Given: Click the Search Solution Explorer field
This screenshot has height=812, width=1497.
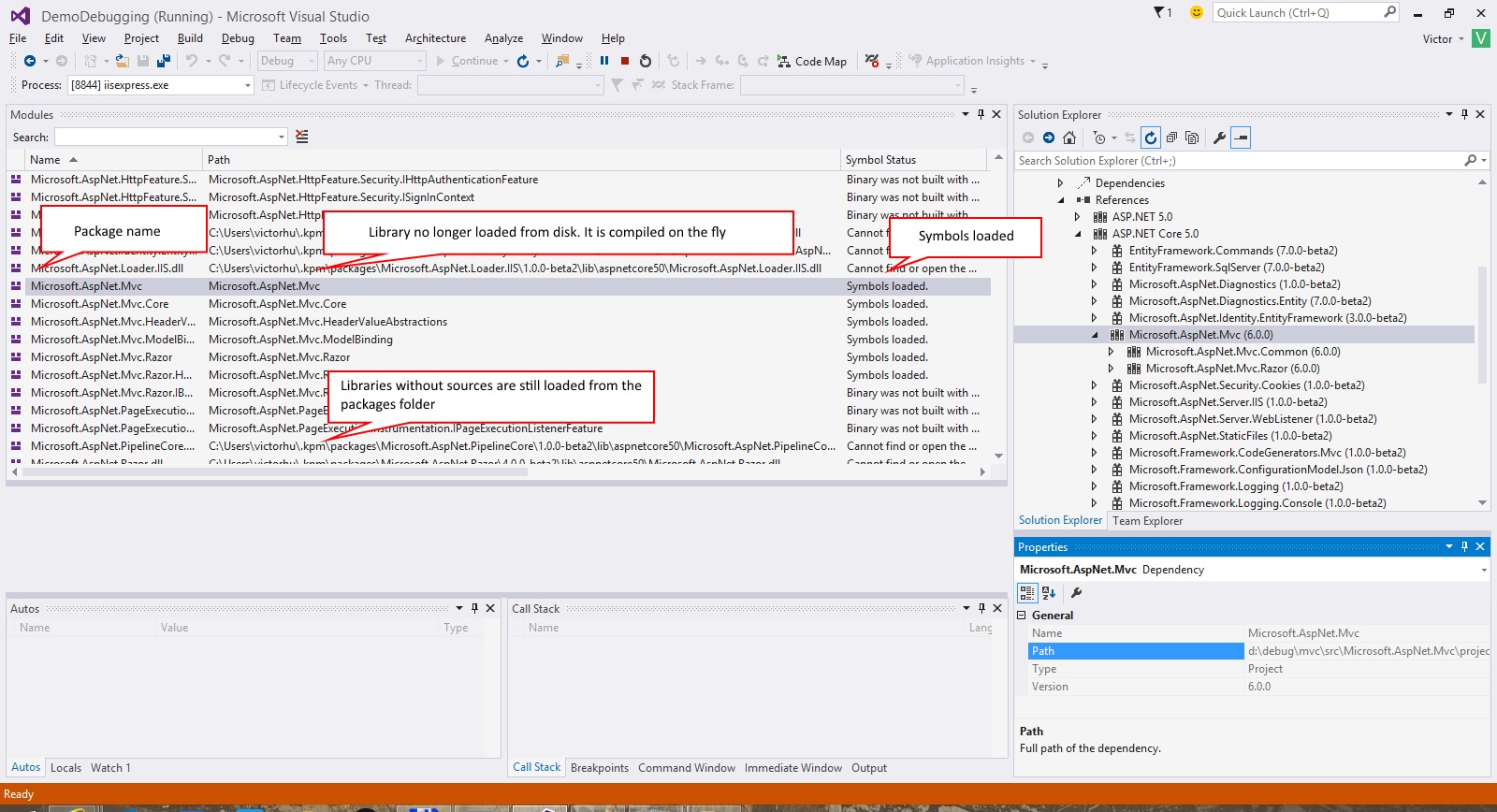Looking at the screenshot, I should coord(1237,161).
